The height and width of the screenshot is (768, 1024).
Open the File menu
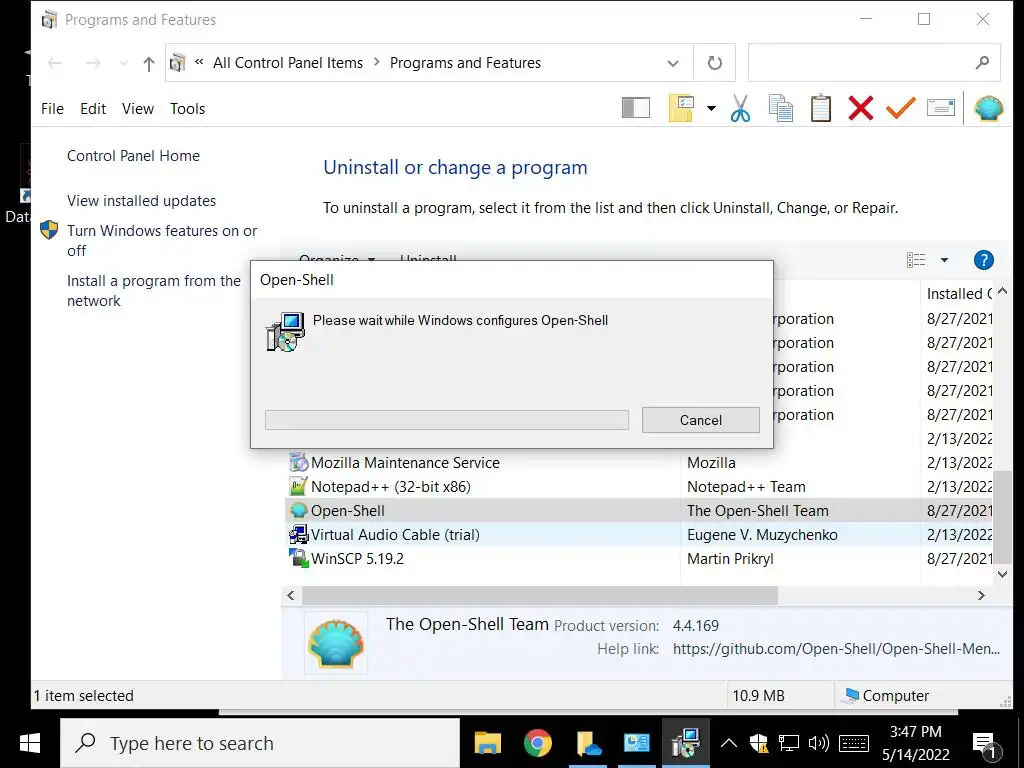click(x=52, y=109)
